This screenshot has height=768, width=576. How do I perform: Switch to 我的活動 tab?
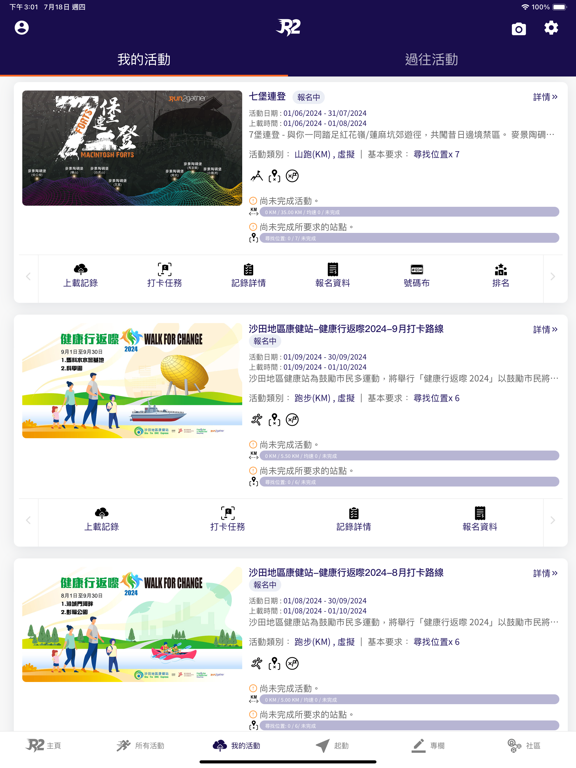click(x=144, y=60)
